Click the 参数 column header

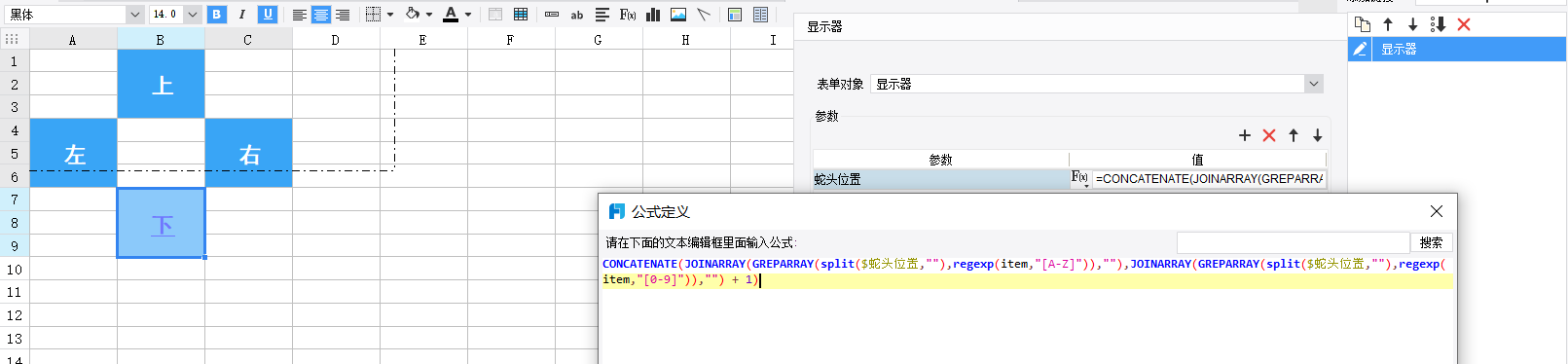[940, 160]
